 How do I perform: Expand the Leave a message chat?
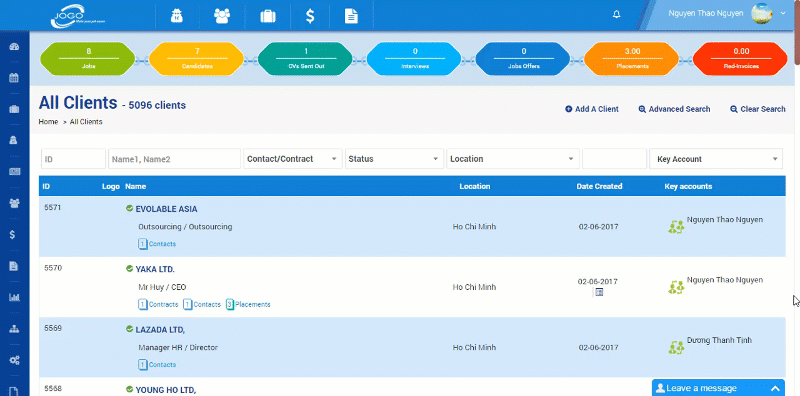(718, 388)
